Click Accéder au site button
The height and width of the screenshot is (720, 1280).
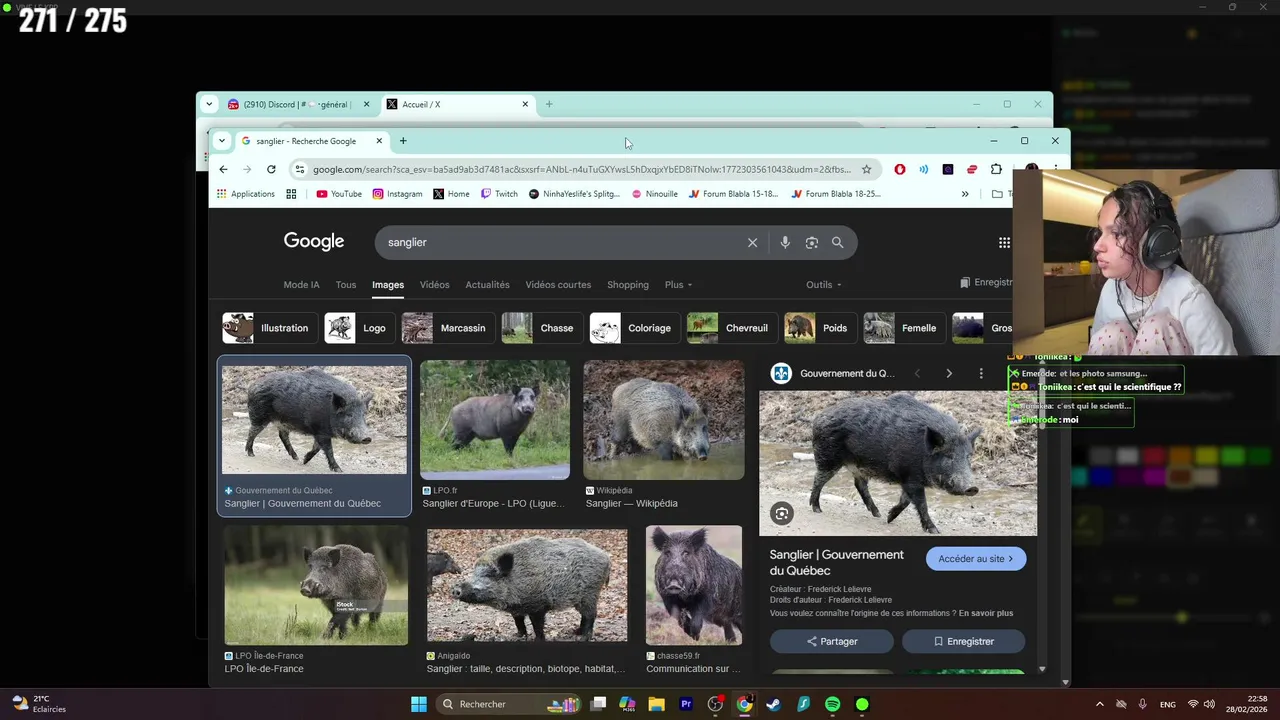976,559
